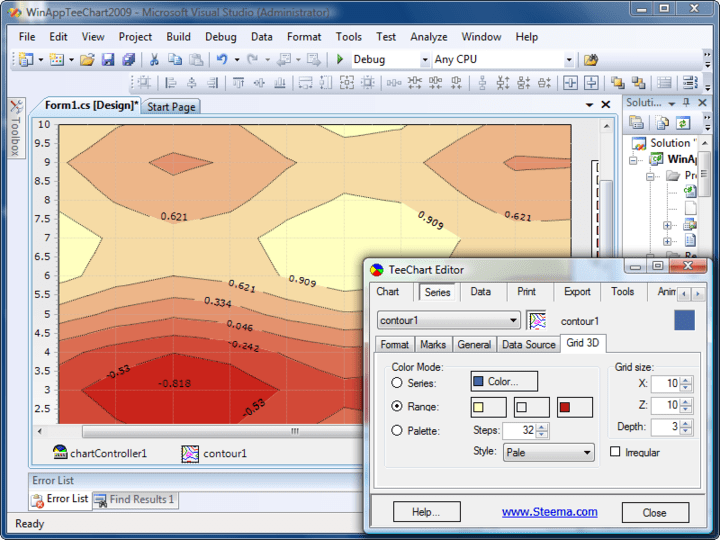Image resolution: width=720 pixels, height=540 pixels.
Task: Enable the Irregular checkbox
Action: point(615,452)
